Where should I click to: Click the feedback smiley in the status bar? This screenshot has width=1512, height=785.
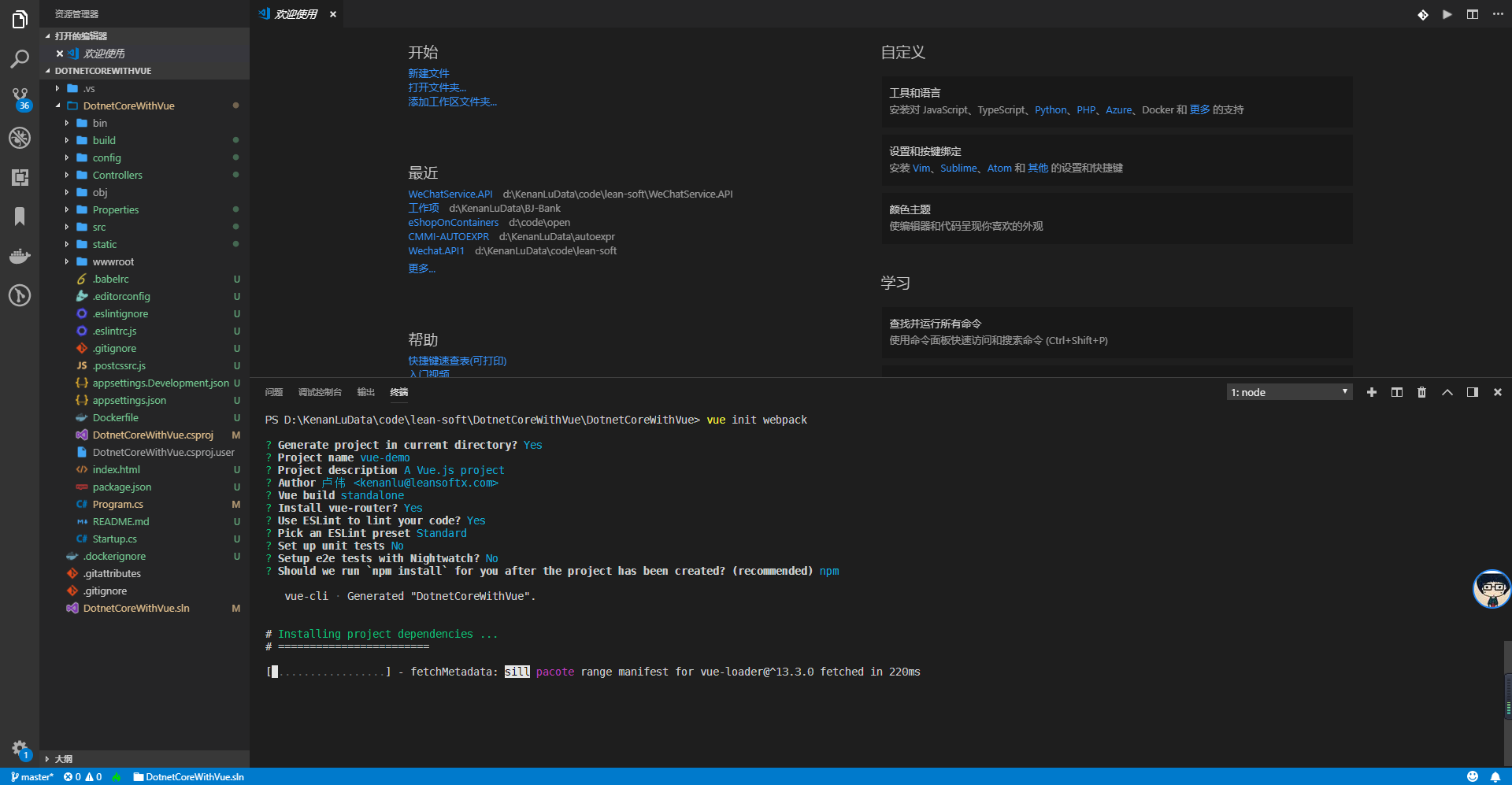point(1473,777)
